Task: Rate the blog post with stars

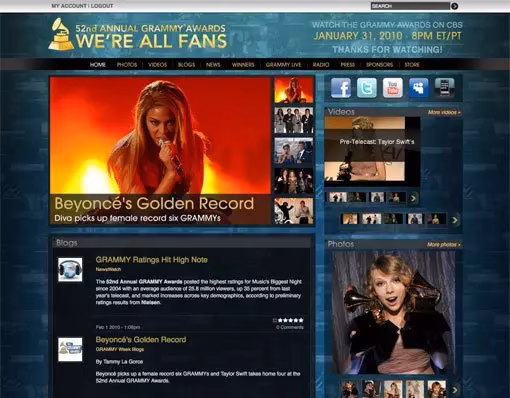Action: pos(291,320)
